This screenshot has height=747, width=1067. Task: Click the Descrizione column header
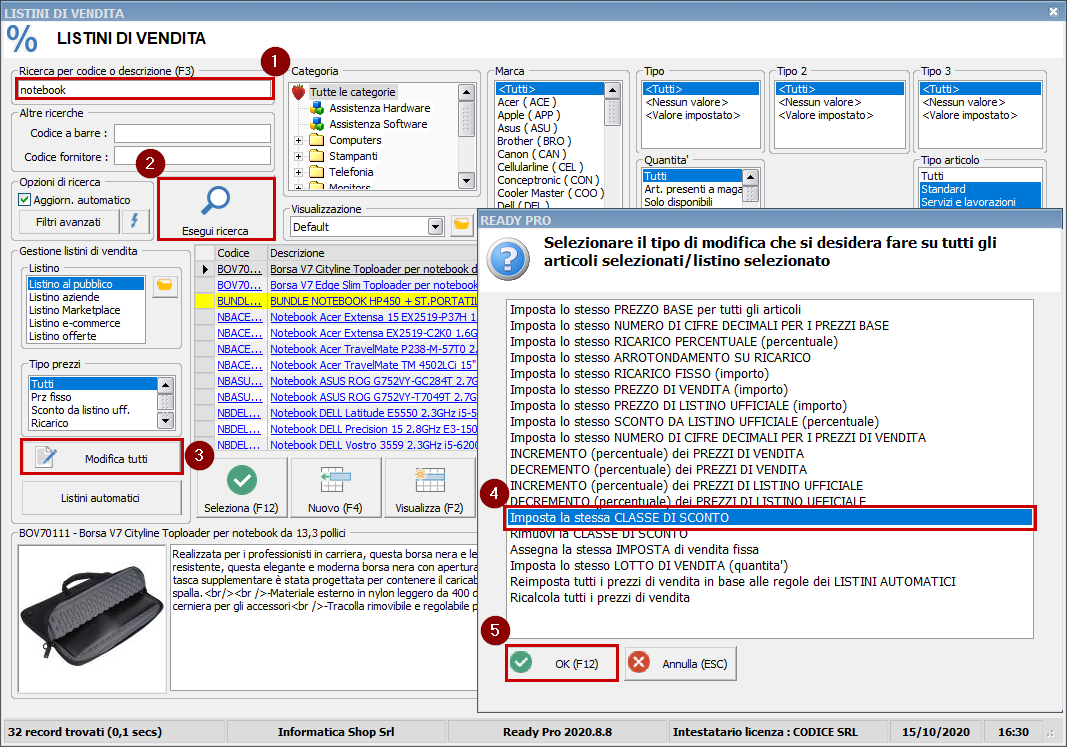click(371, 253)
